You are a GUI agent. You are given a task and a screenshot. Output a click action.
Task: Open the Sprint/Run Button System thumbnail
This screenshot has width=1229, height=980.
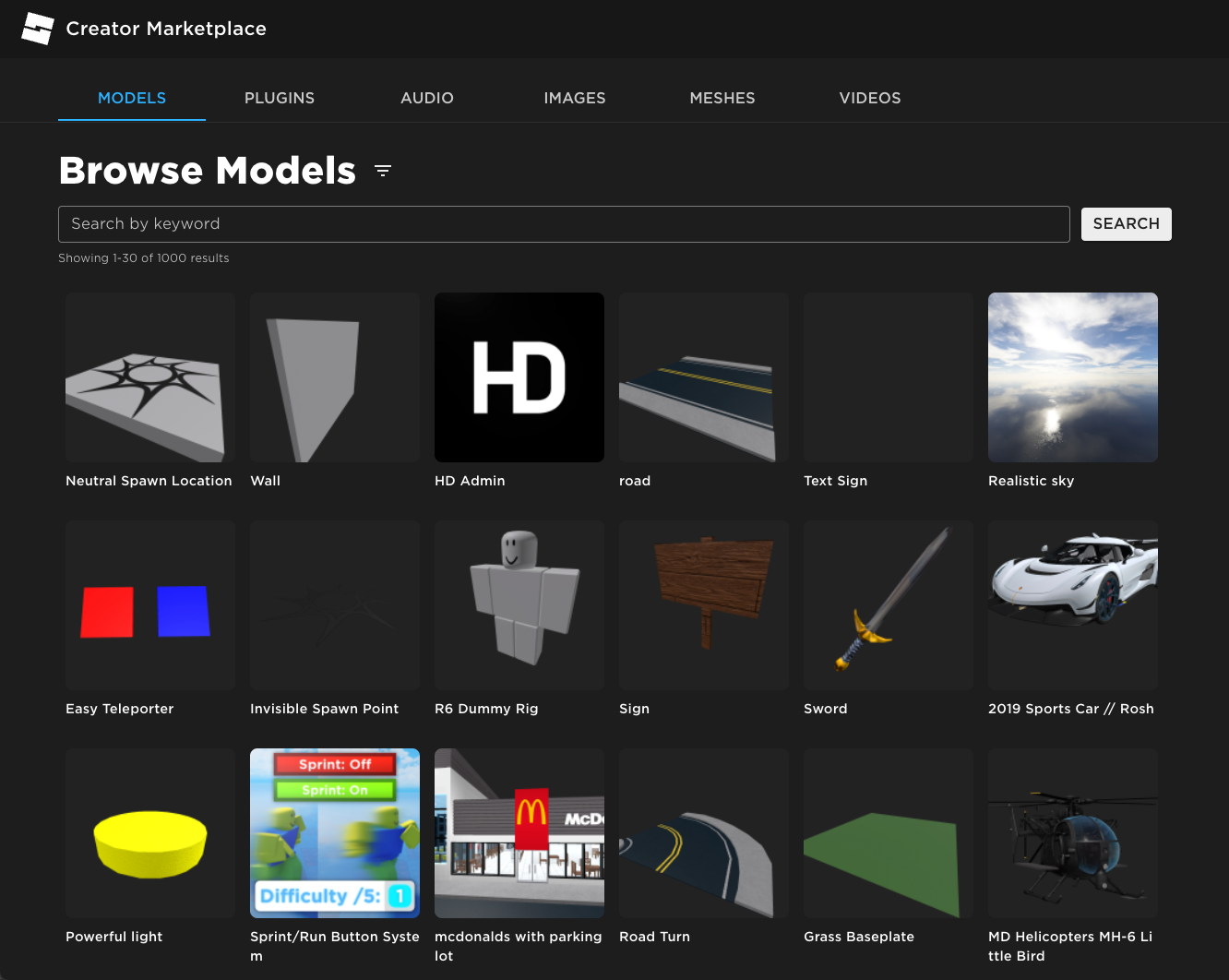[x=334, y=832]
